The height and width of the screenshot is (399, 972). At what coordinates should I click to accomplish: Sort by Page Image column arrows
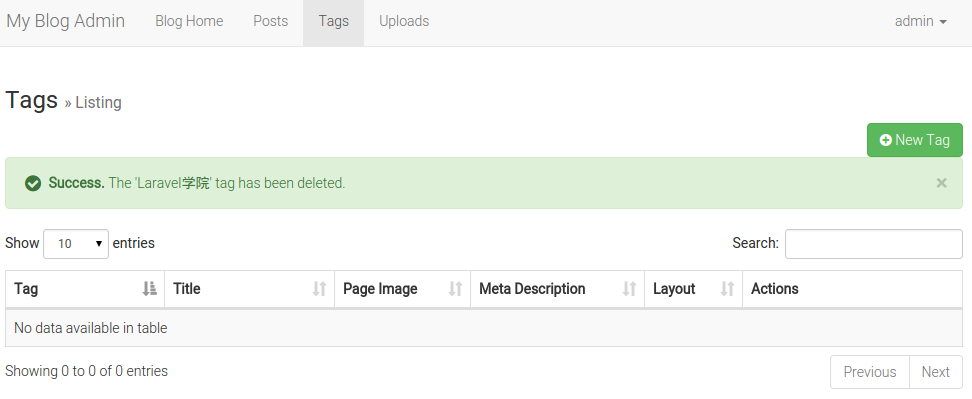pyautogui.click(x=456, y=289)
